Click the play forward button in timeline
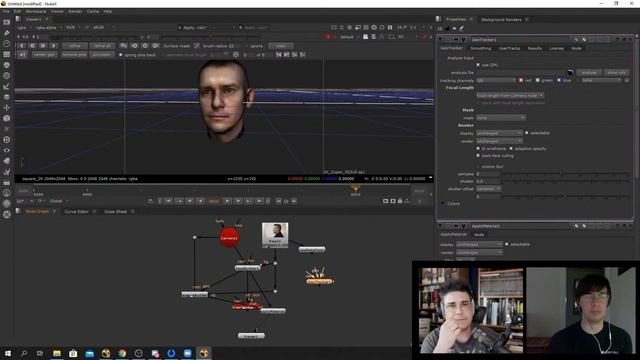The height and width of the screenshot is (360, 640). [x=227, y=201]
